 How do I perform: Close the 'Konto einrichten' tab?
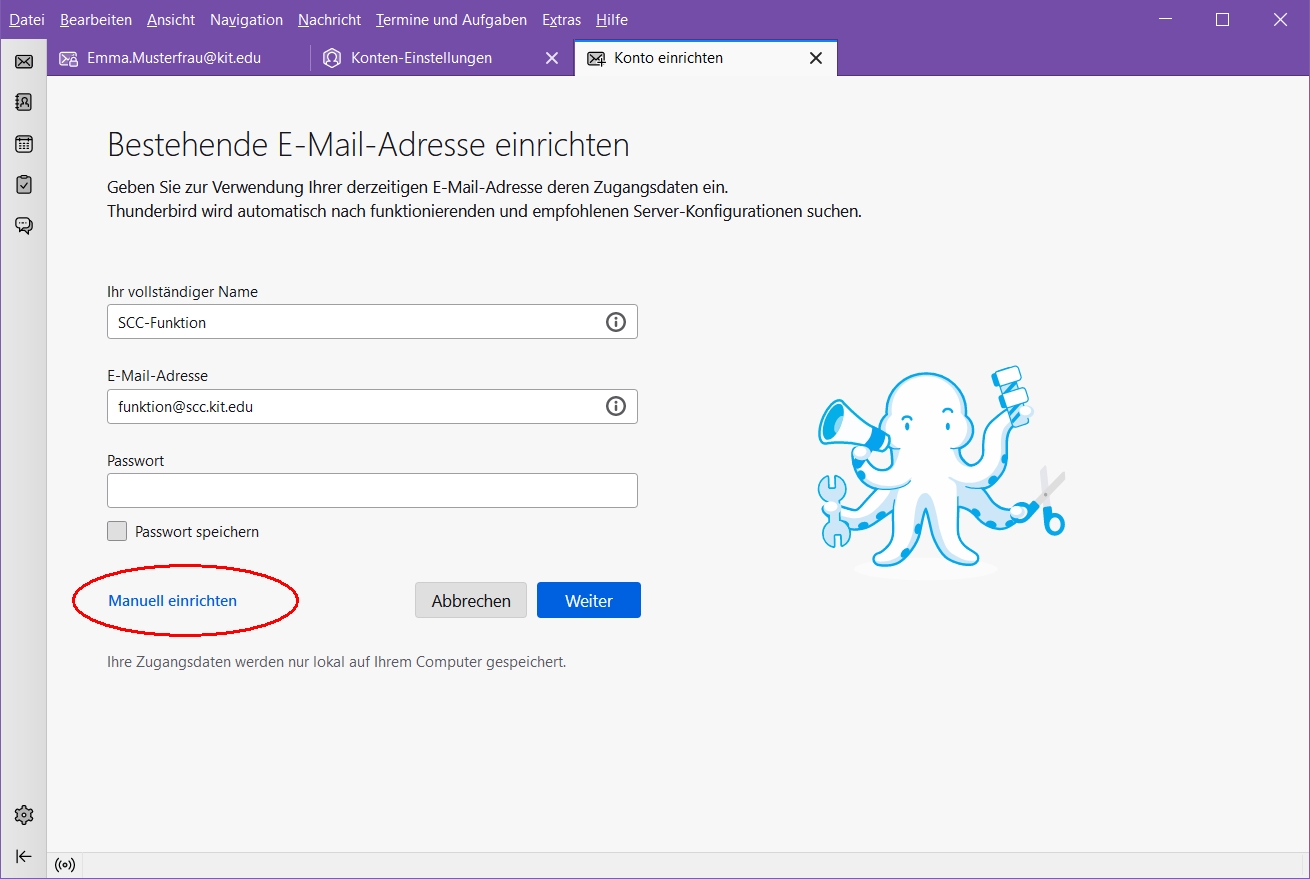coord(816,58)
